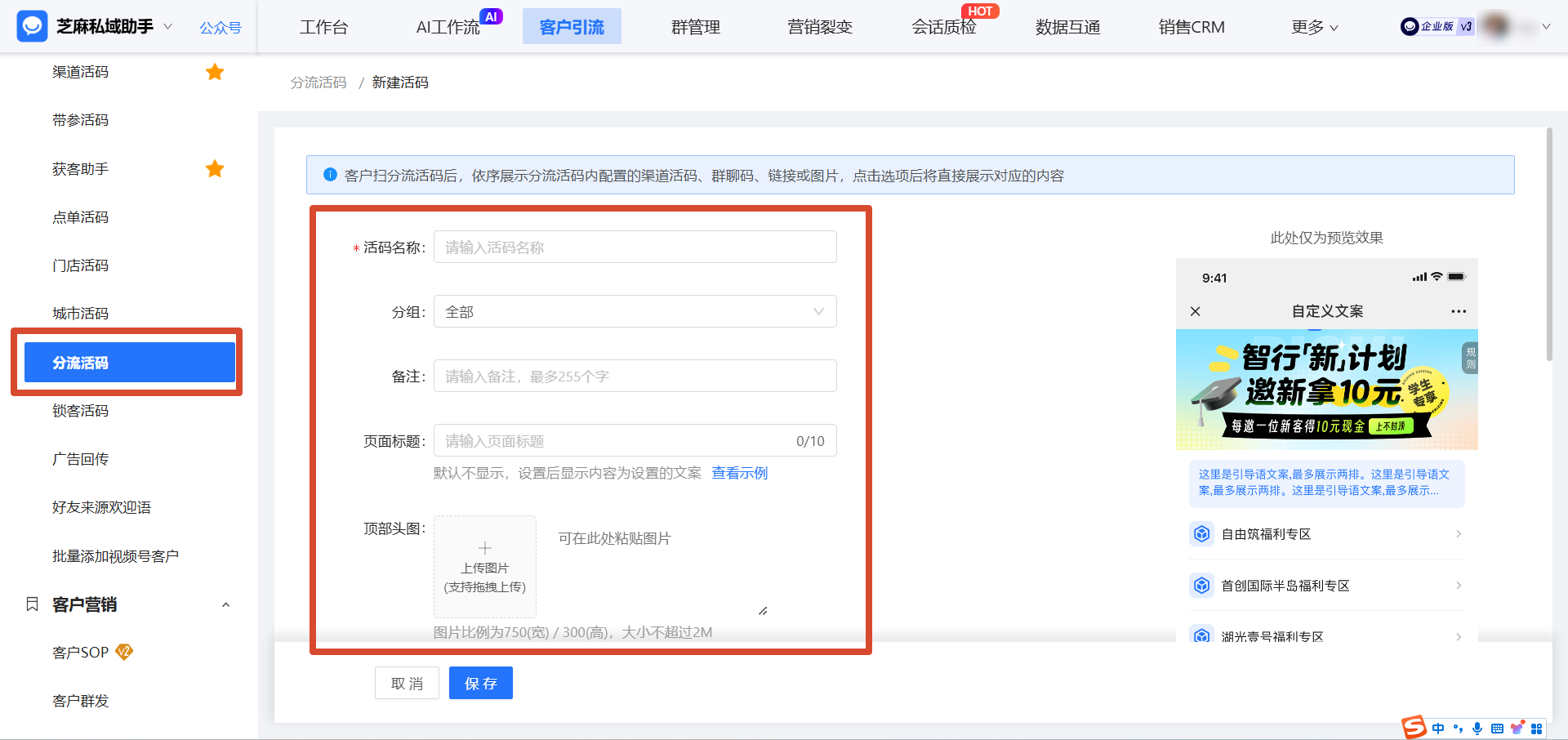Click the X close icon in phone preview
The image size is (1568, 740).
coord(1196,311)
